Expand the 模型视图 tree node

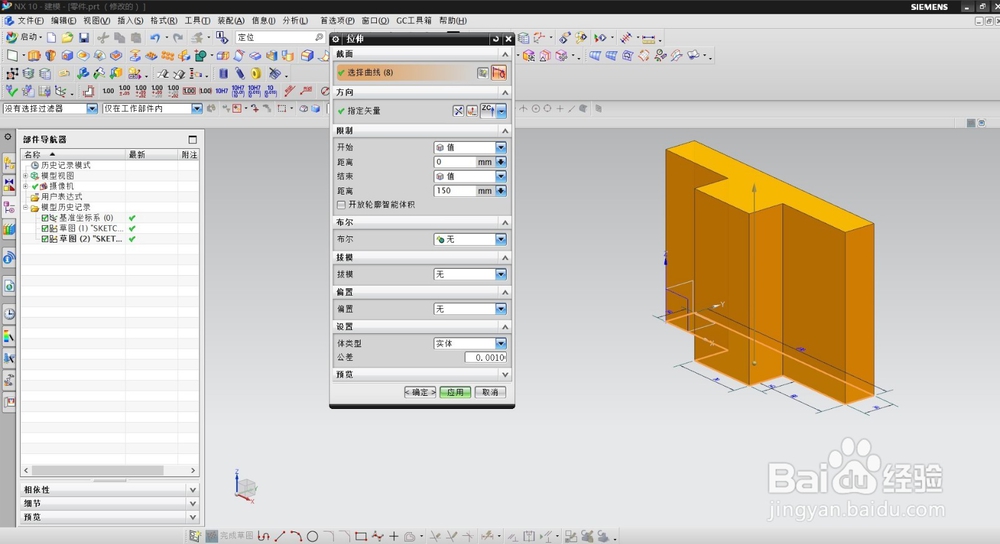[x=26, y=175]
